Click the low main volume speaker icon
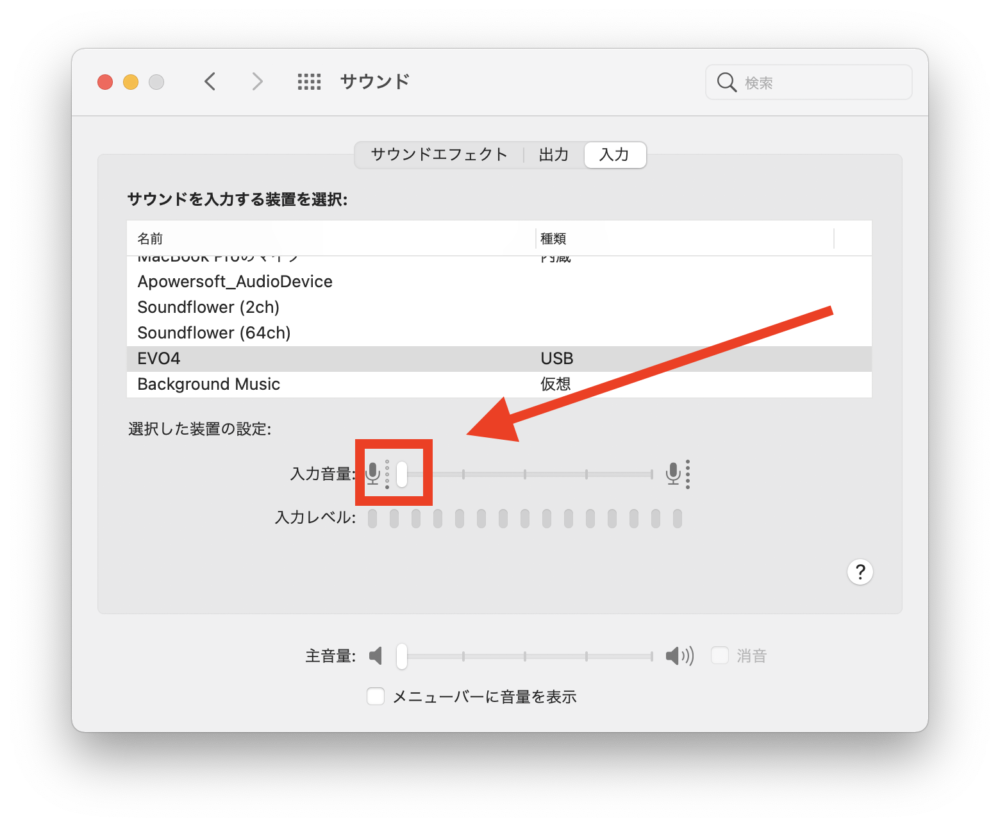This screenshot has width=1000, height=827. 376,655
